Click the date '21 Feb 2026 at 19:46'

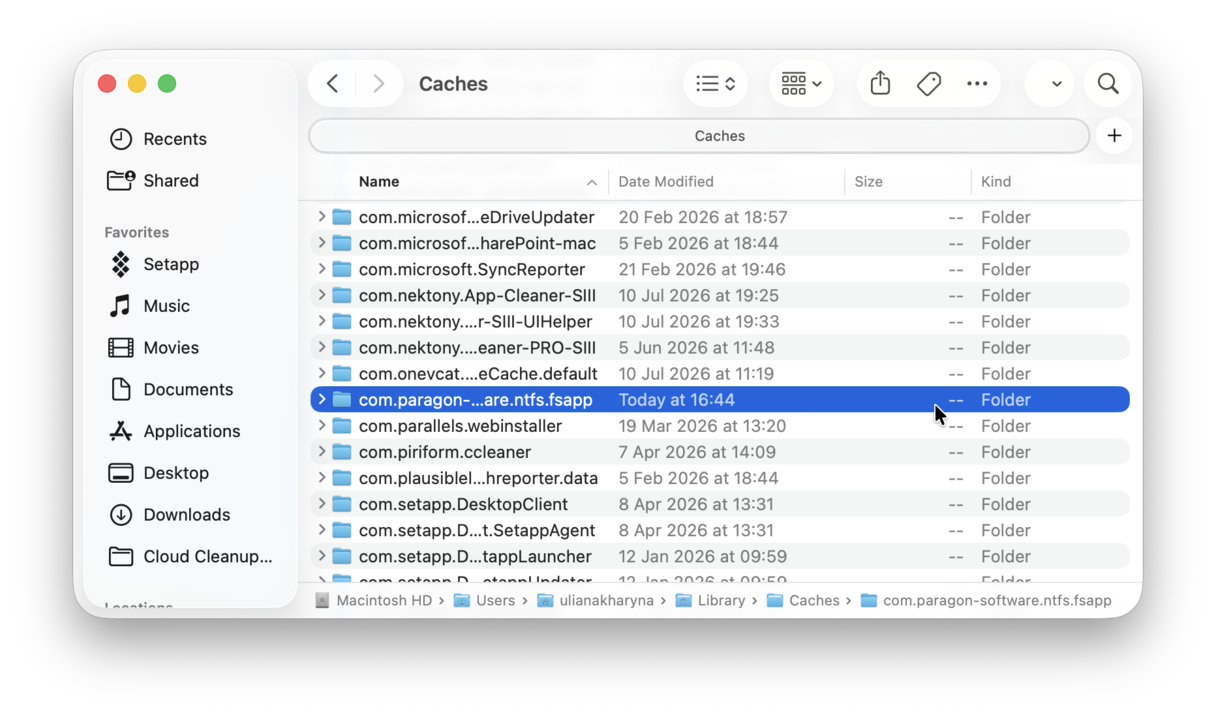[702, 269]
